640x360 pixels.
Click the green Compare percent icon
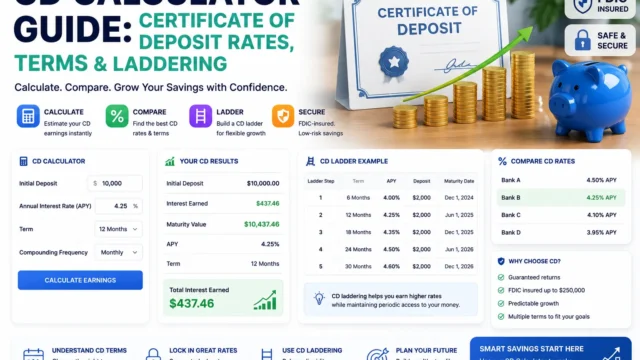tap(117, 116)
